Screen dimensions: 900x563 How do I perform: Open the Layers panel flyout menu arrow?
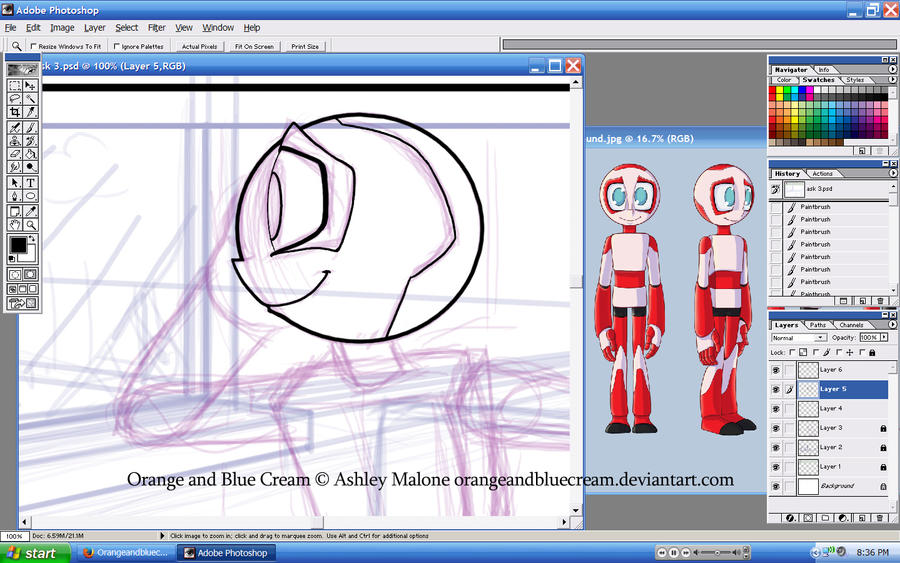coord(893,325)
